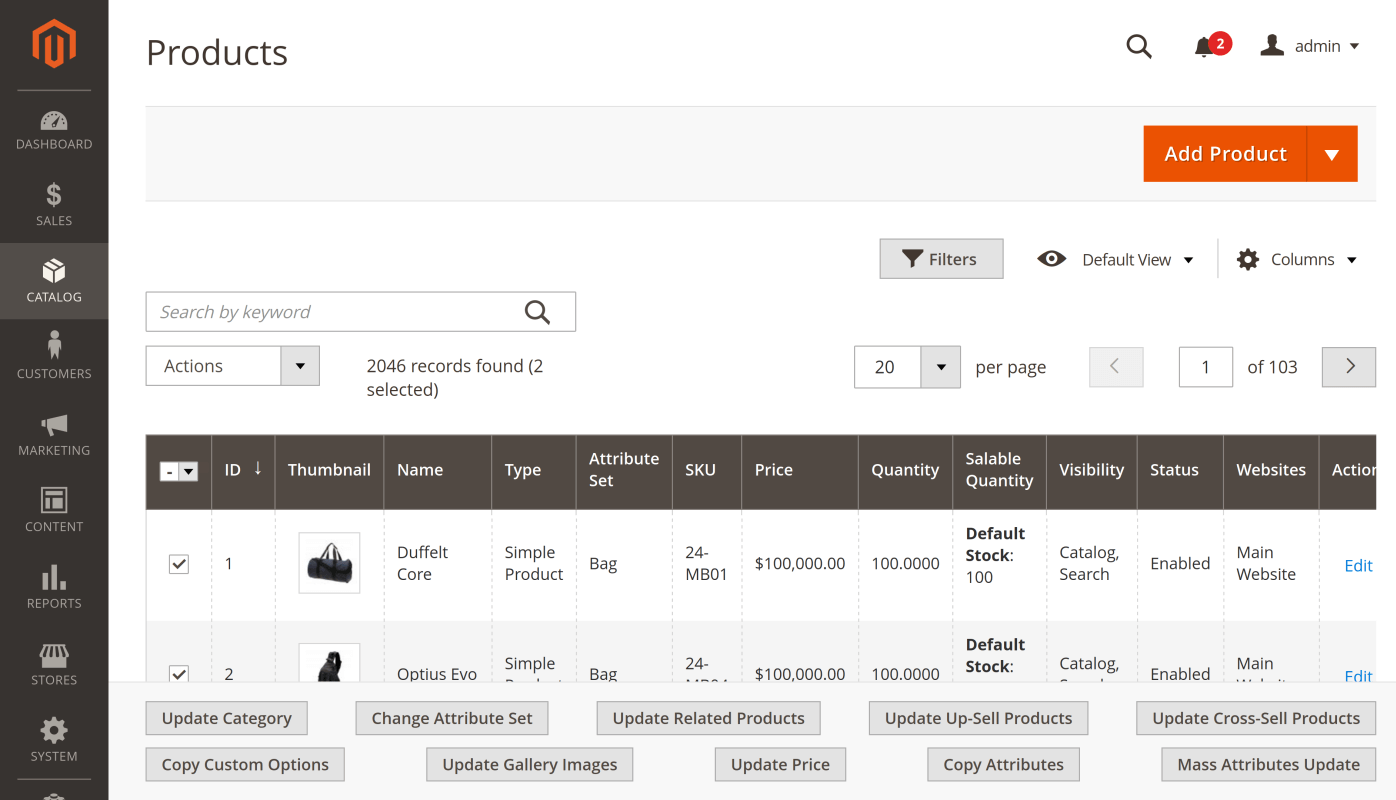Click the Update Price button
This screenshot has width=1396, height=800.
(x=780, y=765)
